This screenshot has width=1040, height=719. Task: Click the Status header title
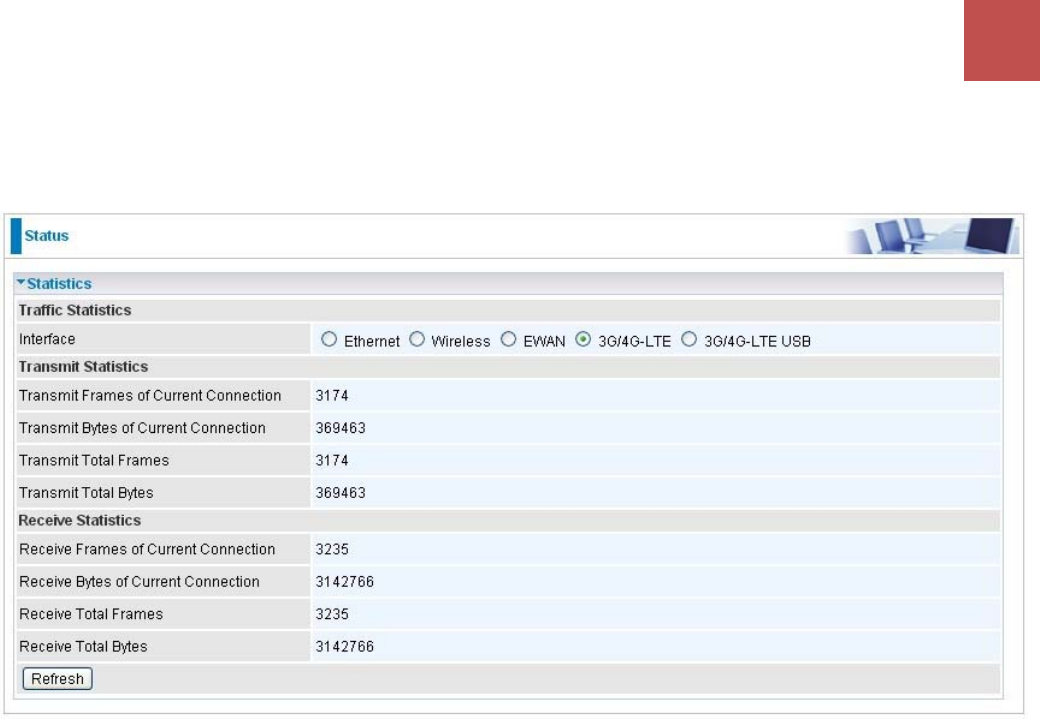click(x=46, y=235)
